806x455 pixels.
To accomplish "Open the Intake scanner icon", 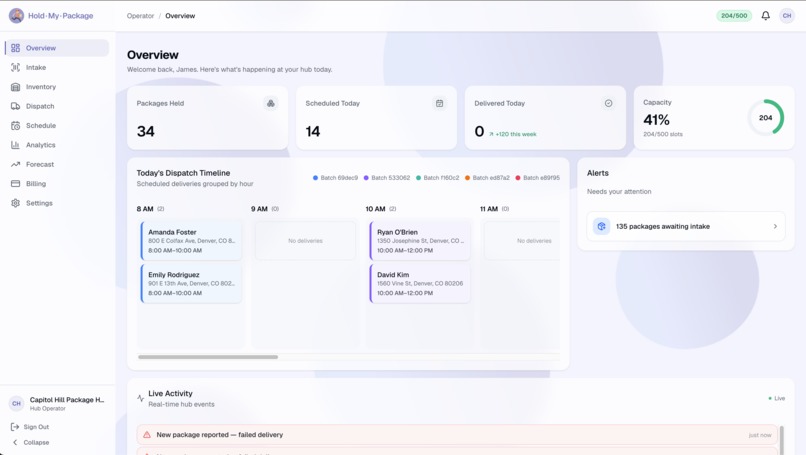I will coord(15,67).
